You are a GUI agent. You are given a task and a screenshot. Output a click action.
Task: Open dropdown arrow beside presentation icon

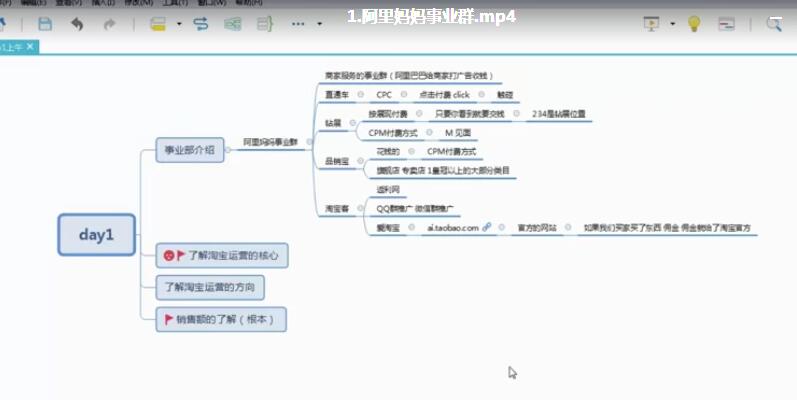[672, 24]
